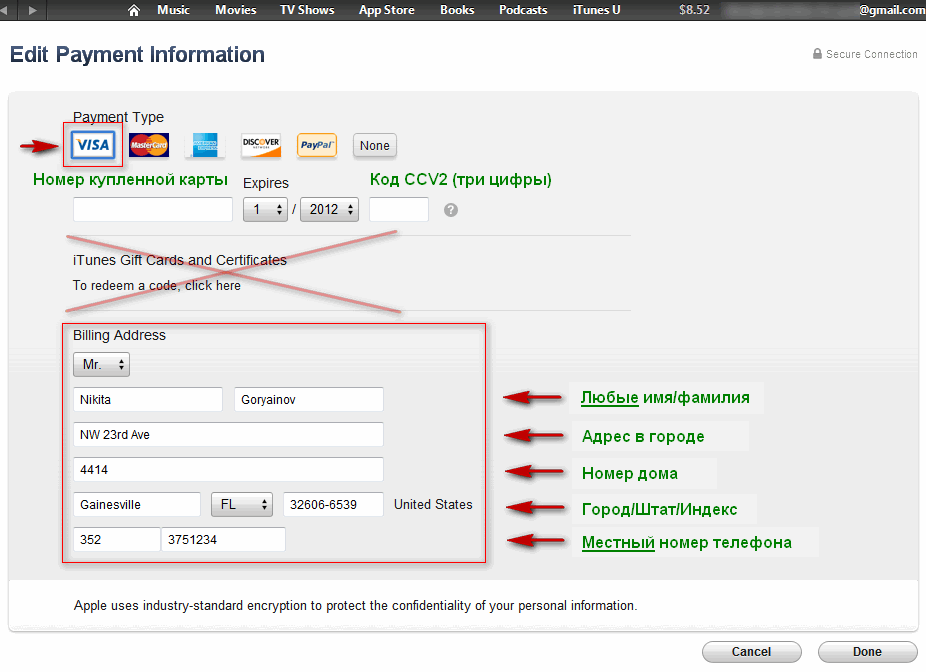926x672 pixels.
Task: Open the Music store tab
Action: click(x=174, y=10)
